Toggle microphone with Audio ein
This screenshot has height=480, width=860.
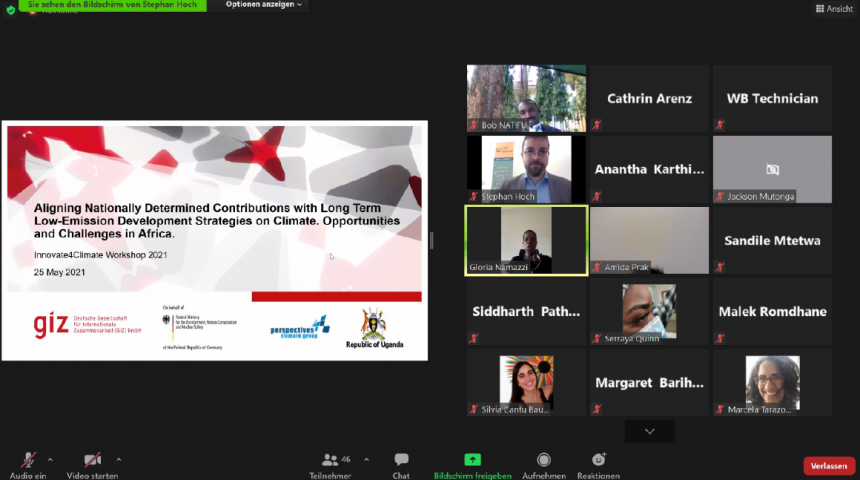28,464
